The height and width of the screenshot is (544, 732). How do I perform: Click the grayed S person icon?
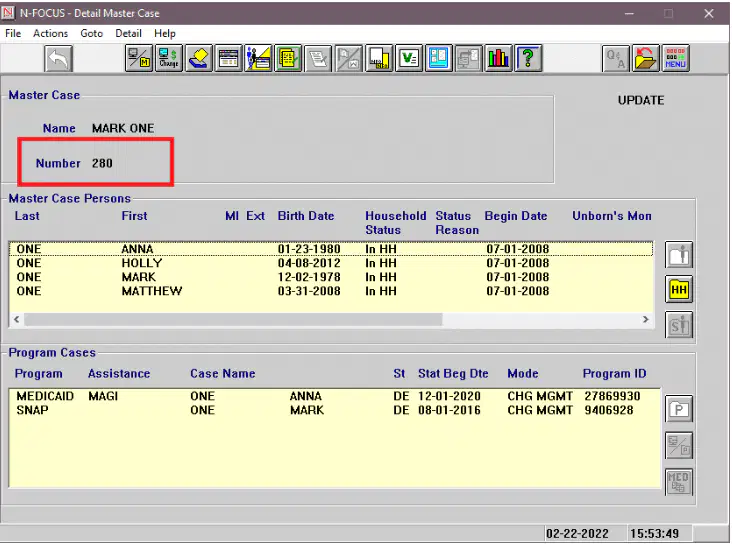[679, 325]
